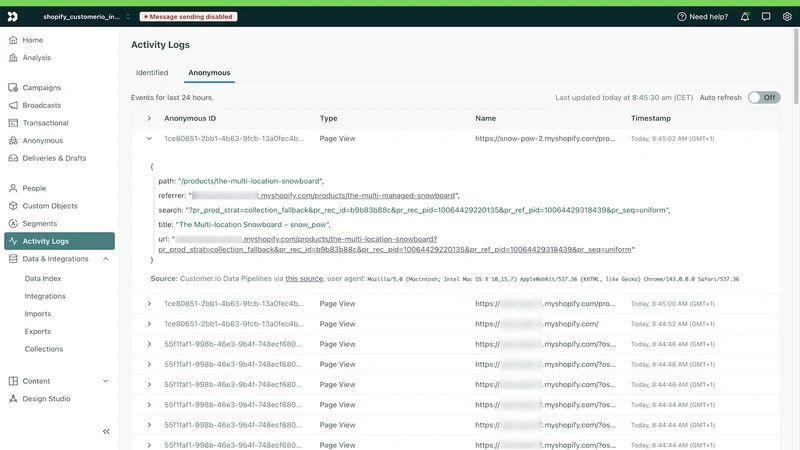Follow the 'this source' link
The width and height of the screenshot is (800, 450).
(304, 279)
